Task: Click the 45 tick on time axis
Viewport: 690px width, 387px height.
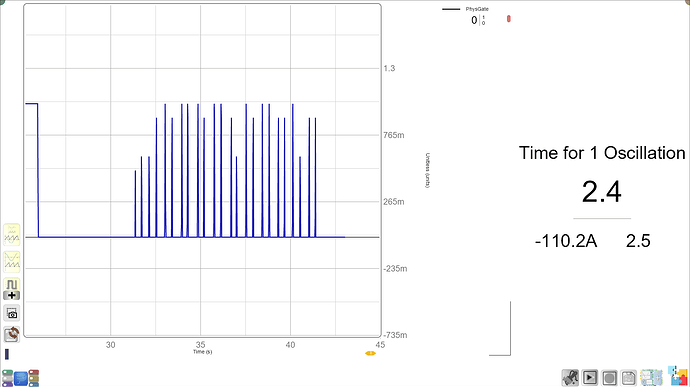Action: coord(380,345)
